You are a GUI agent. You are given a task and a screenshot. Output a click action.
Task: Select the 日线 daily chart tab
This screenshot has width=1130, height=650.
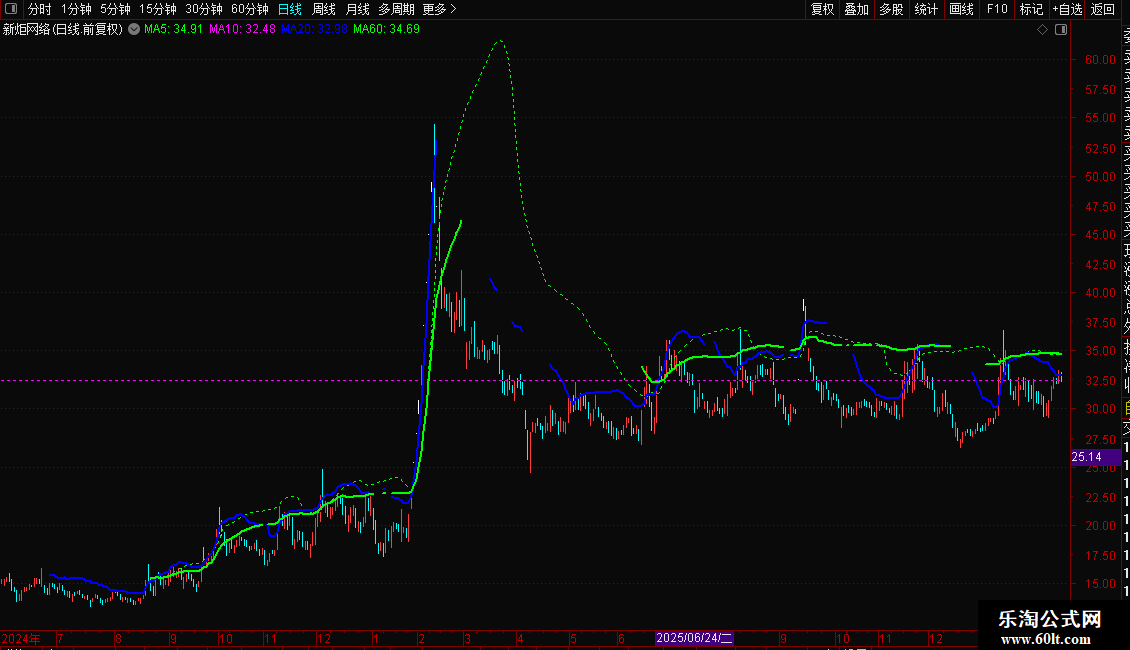(x=290, y=9)
